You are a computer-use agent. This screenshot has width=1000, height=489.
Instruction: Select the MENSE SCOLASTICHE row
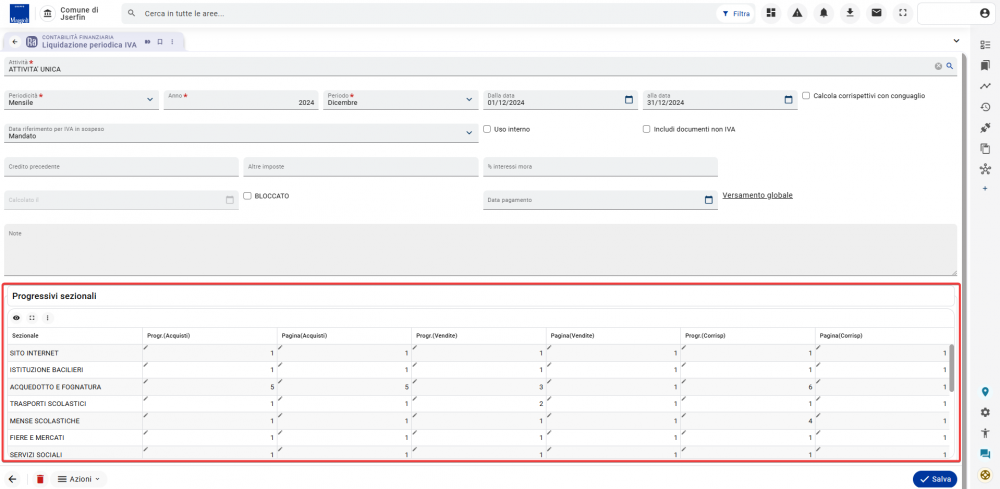(477, 421)
